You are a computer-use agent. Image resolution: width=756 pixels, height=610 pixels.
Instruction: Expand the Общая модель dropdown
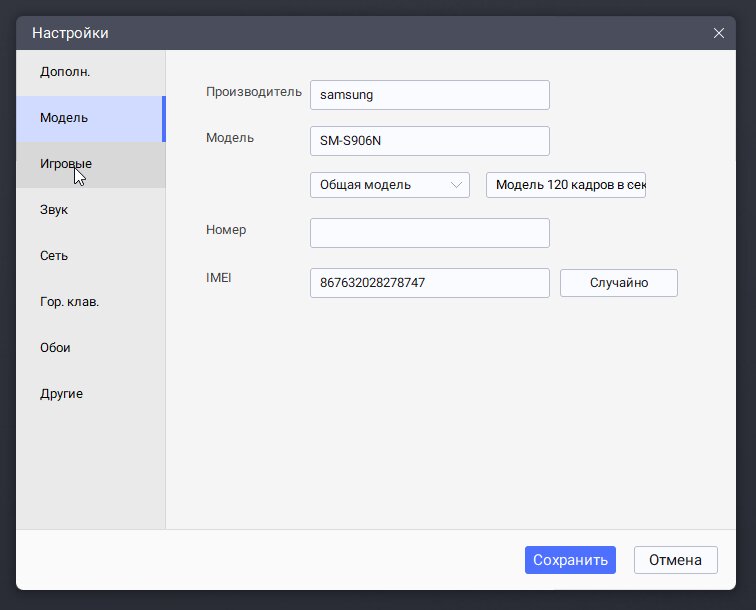click(x=390, y=185)
